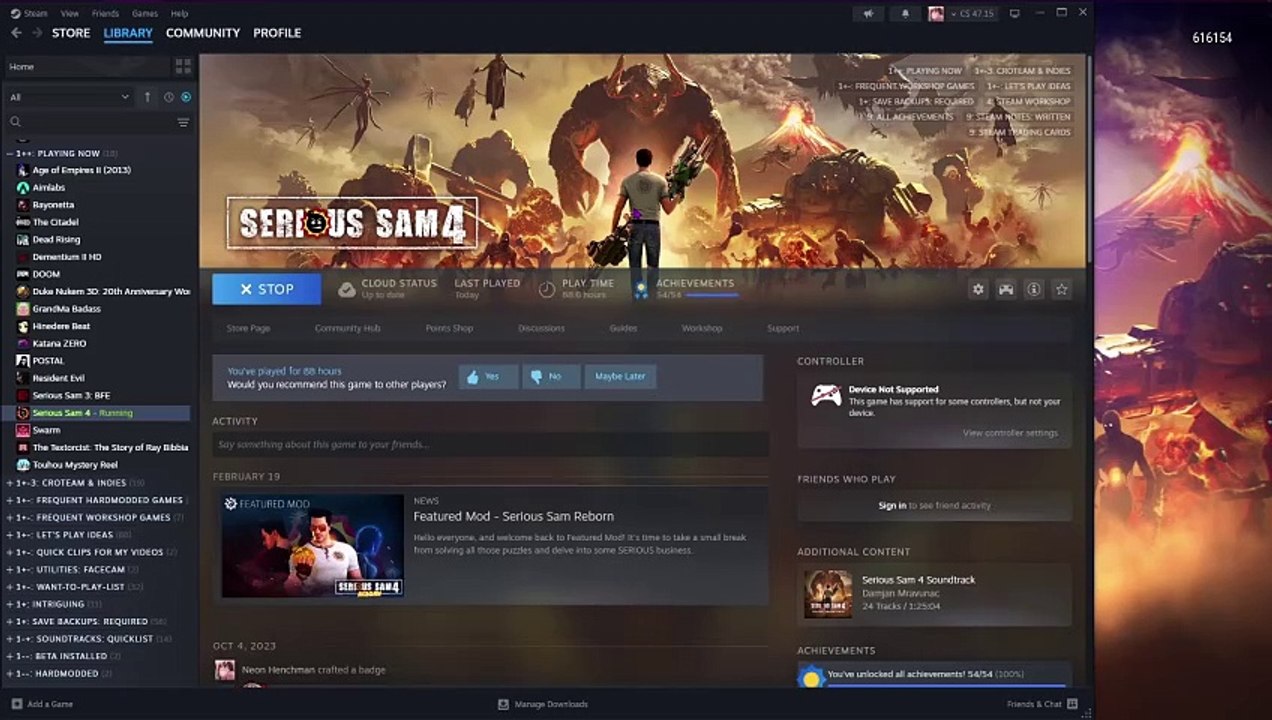Go back with the left arrow

[16, 33]
